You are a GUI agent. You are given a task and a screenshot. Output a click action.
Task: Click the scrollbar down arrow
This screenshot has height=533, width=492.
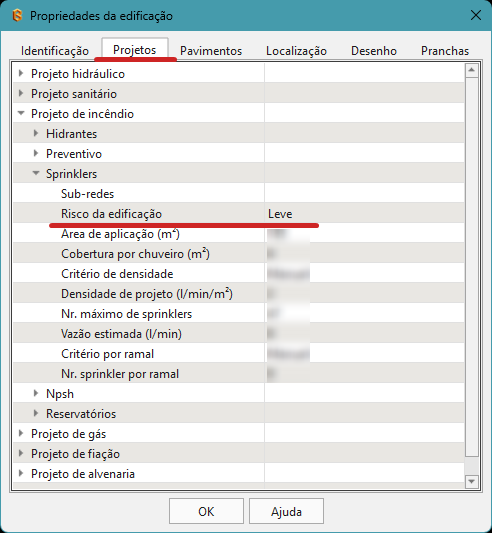472,481
